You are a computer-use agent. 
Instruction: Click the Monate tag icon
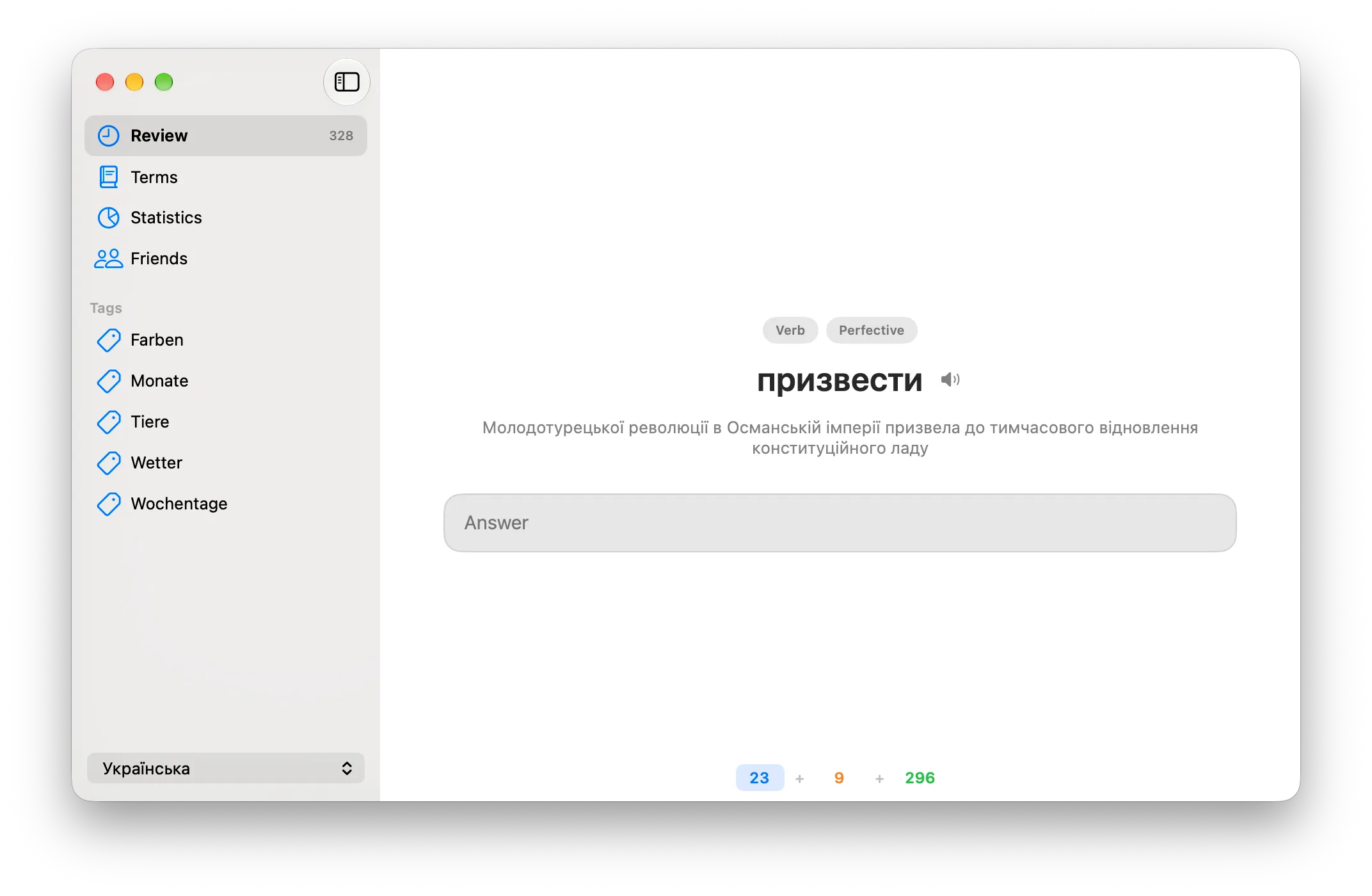(x=108, y=381)
